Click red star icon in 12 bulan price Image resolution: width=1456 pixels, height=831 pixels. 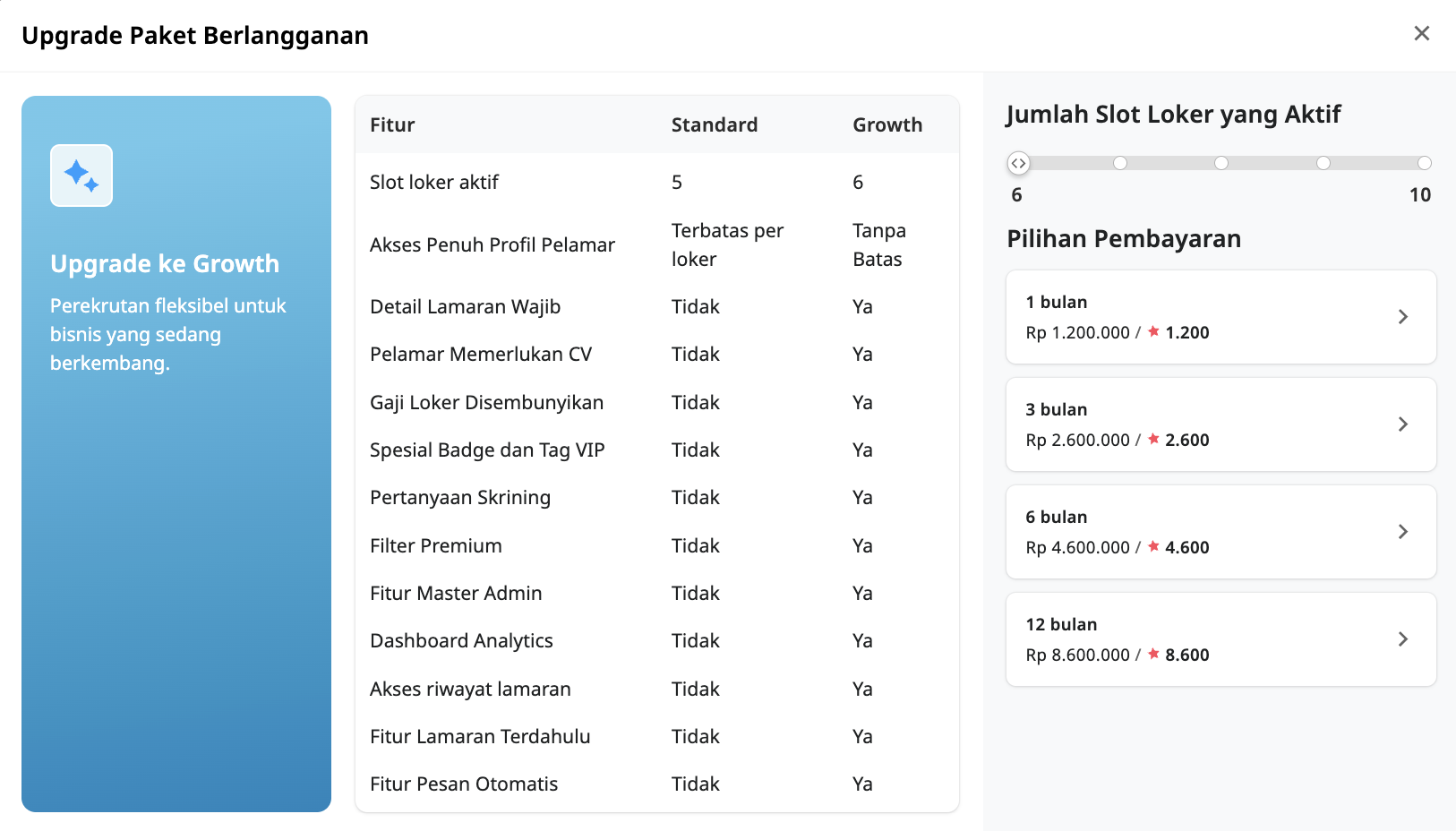(1153, 654)
